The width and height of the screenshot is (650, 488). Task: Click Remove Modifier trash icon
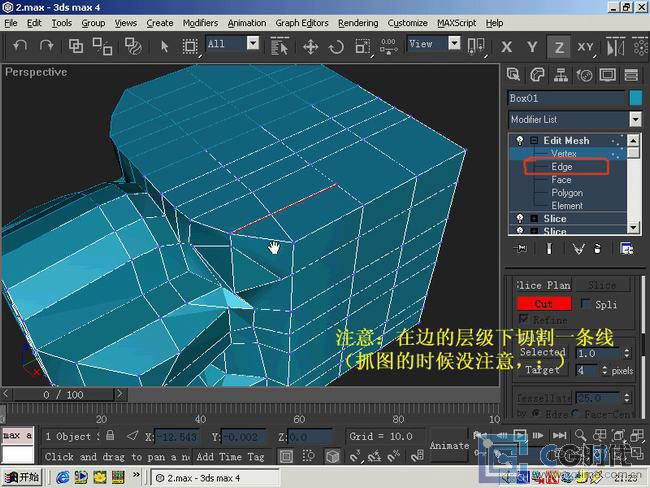(x=597, y=248)
